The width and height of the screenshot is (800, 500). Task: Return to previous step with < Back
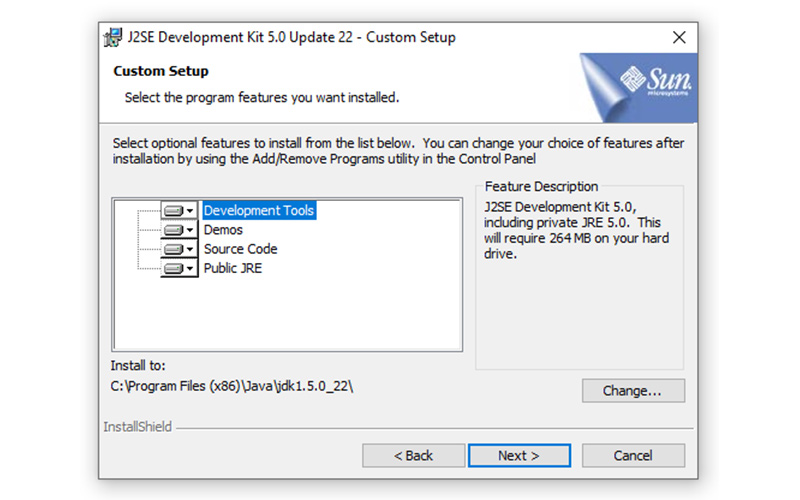click(413, 455)
